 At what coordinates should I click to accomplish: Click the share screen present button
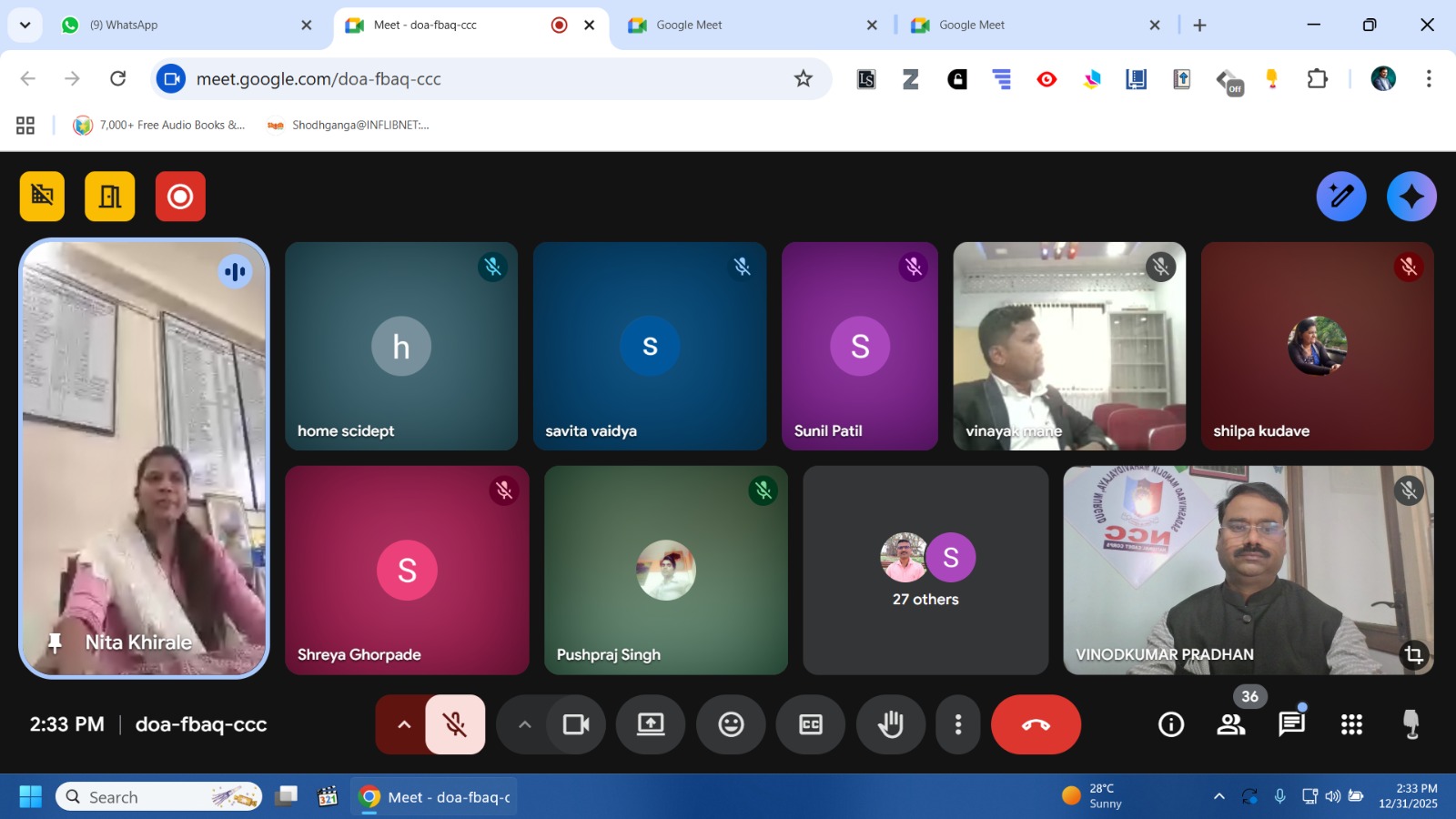pyautogui.click(x=651, y=724)
